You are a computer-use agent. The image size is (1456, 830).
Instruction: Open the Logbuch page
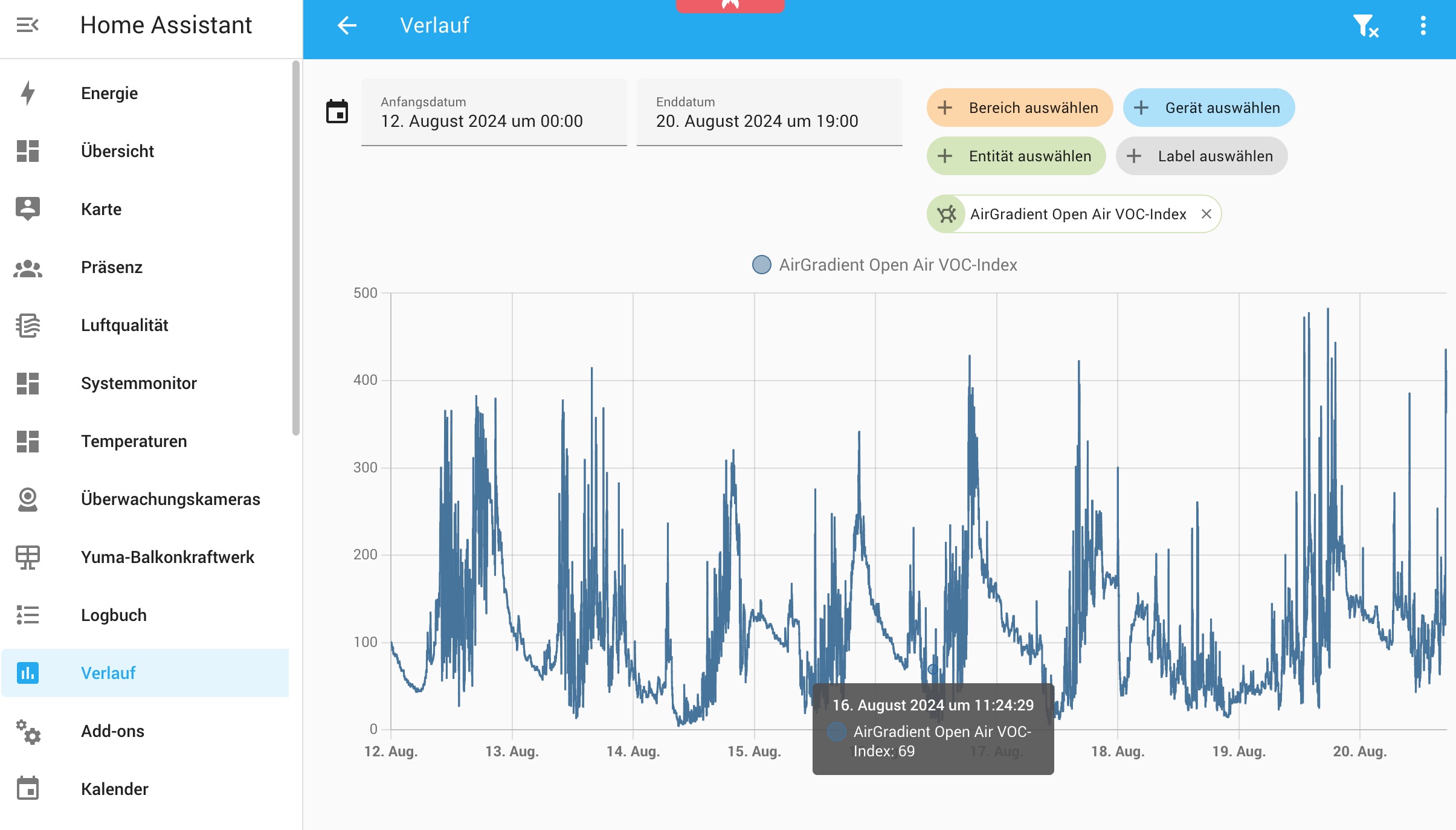pos(145,615)
